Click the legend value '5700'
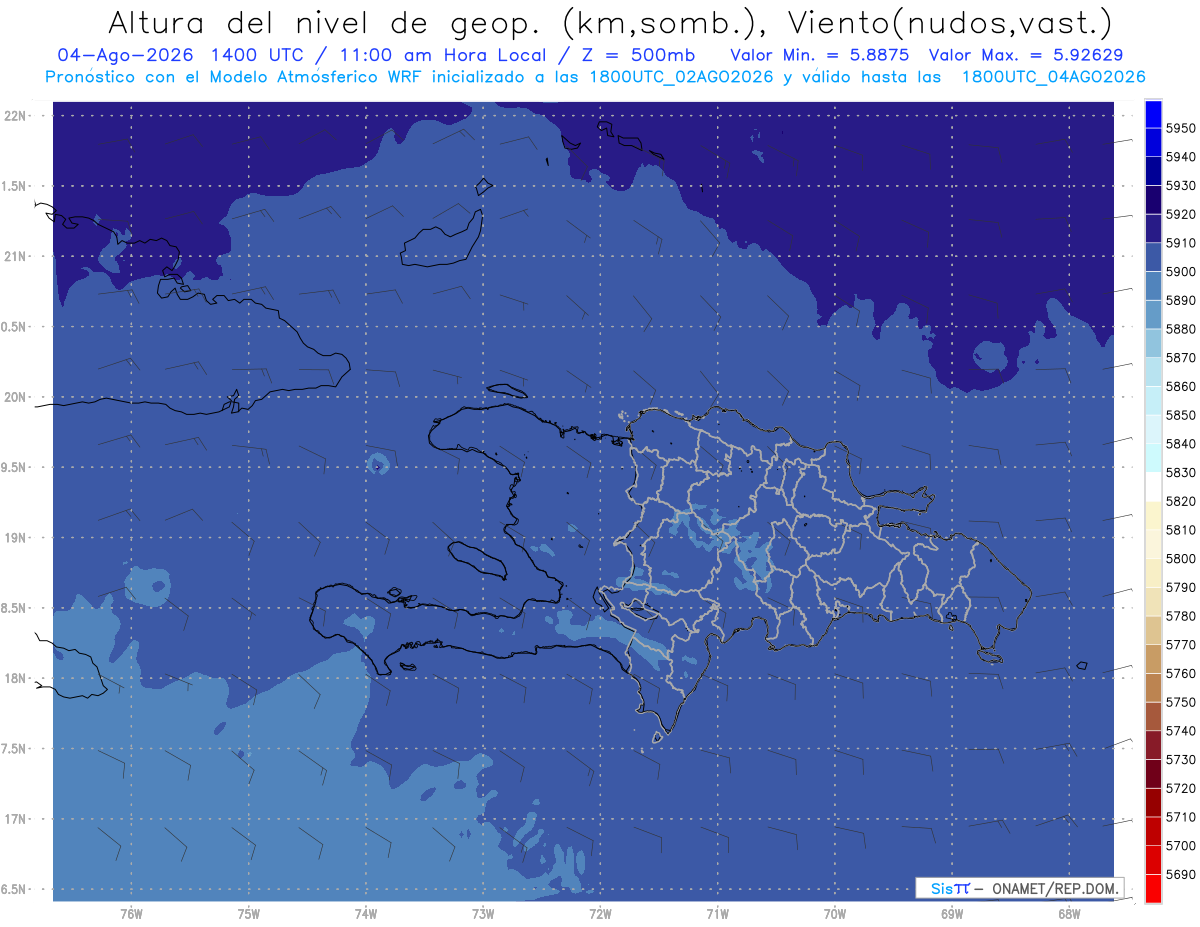This screenshot has width=1200, height=927. click(1180, 845)
